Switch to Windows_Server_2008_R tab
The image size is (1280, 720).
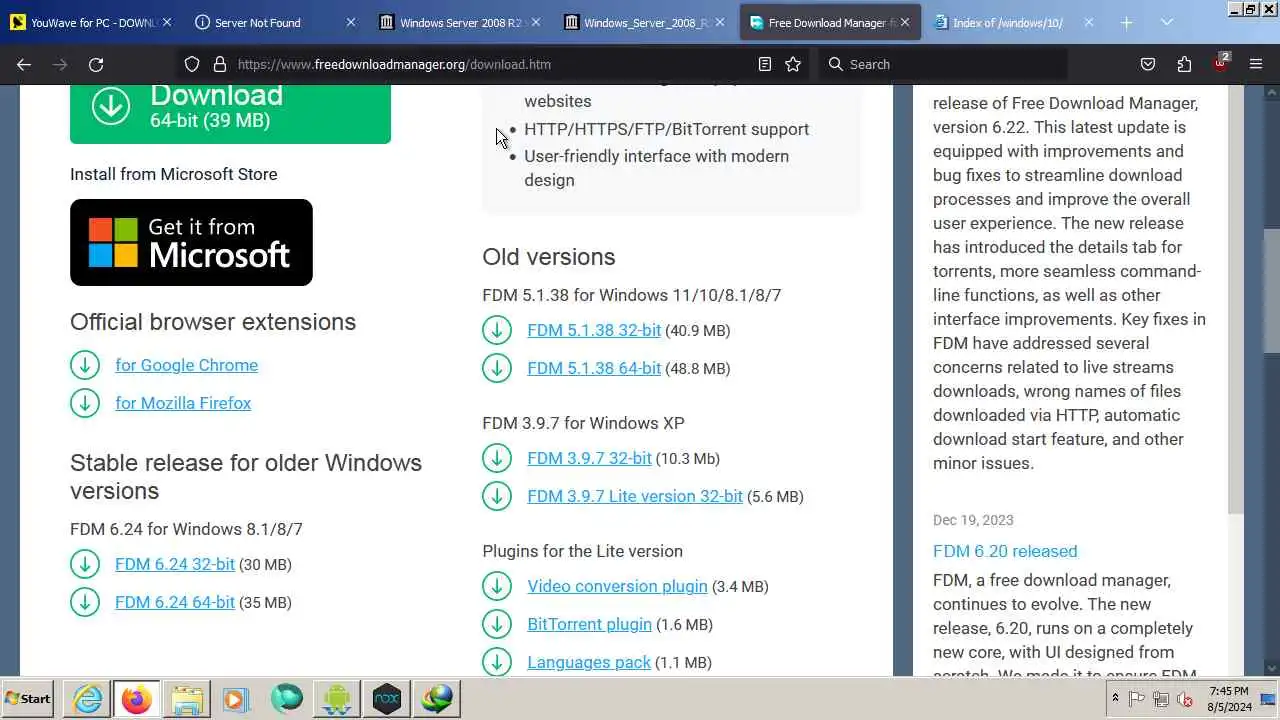[643, 22]
